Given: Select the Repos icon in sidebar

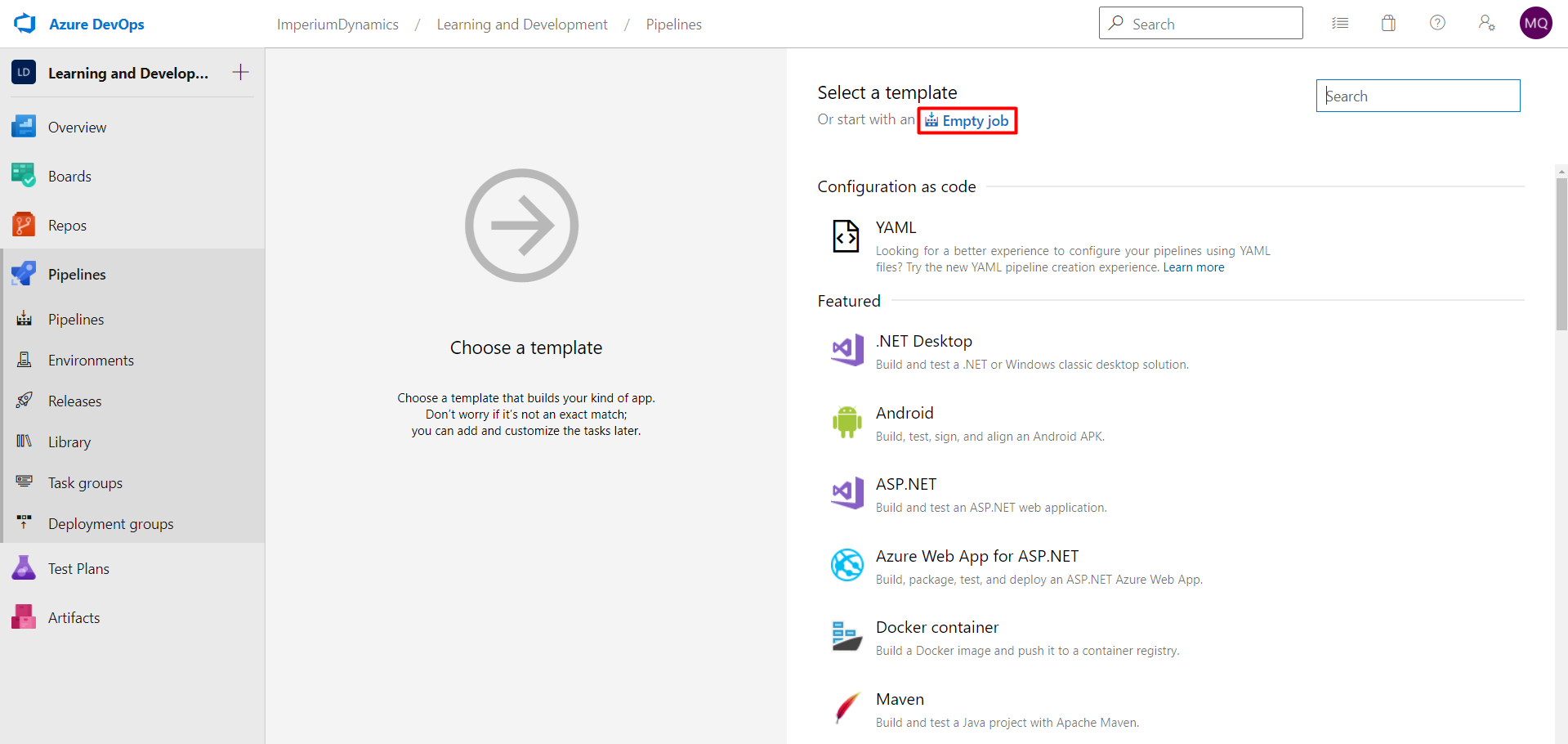Looking at the screenshot, I should (23, 224).
